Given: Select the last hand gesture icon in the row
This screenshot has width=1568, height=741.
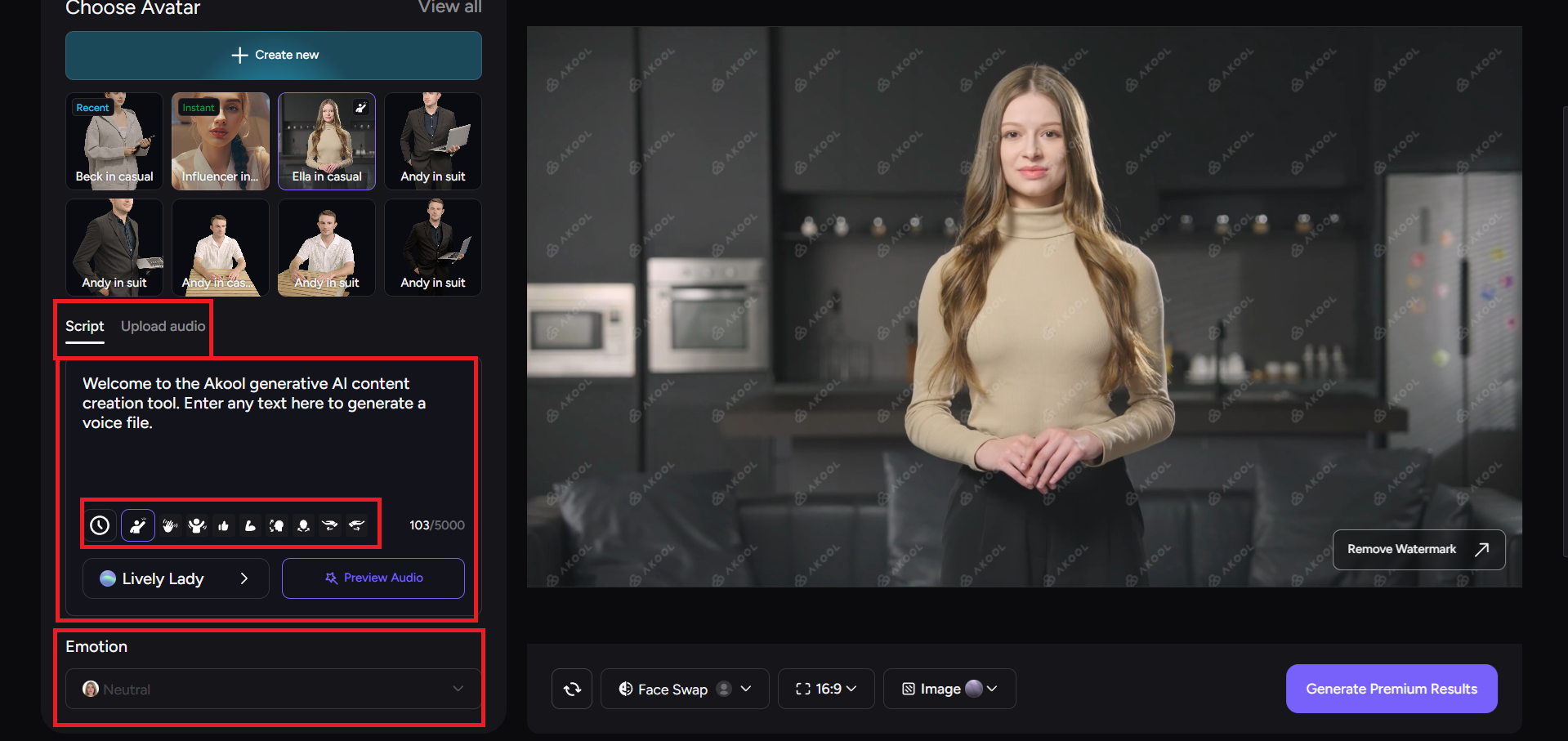Looking at the screenshot, I should click(358, 525).
